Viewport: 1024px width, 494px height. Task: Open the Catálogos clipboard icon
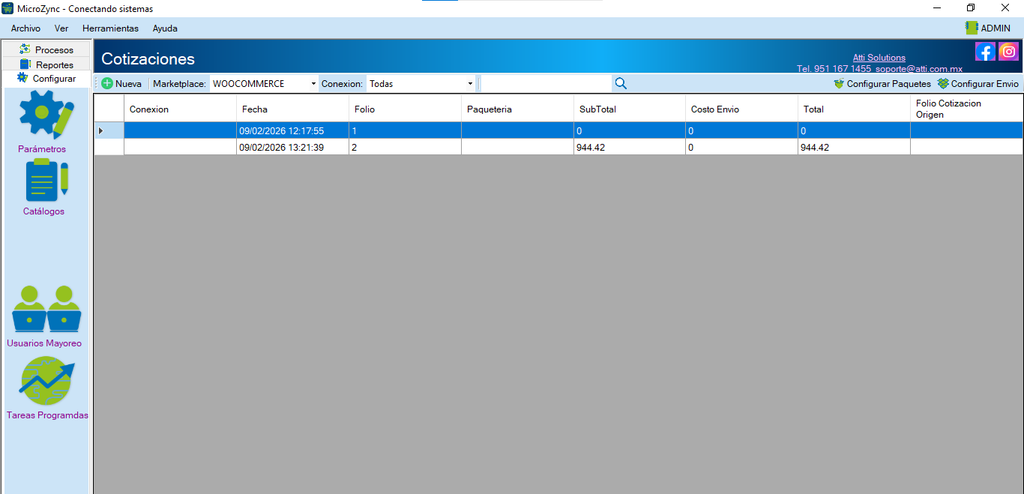click(x=46, y=180)
